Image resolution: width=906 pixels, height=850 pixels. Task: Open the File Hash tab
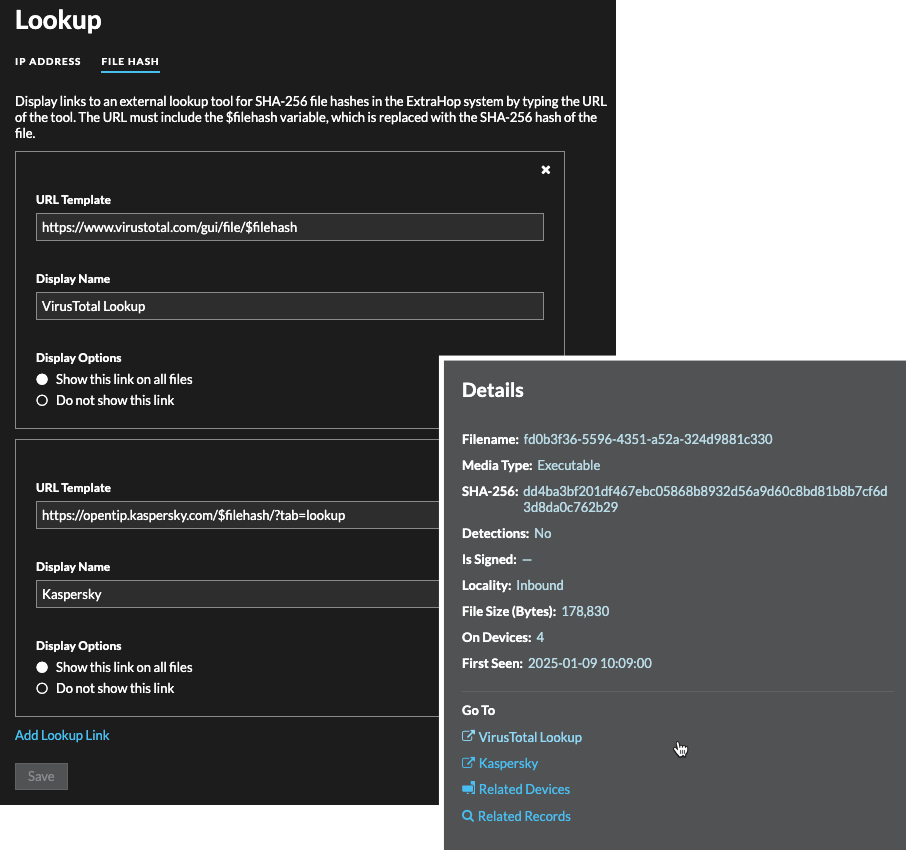point(130,61)
